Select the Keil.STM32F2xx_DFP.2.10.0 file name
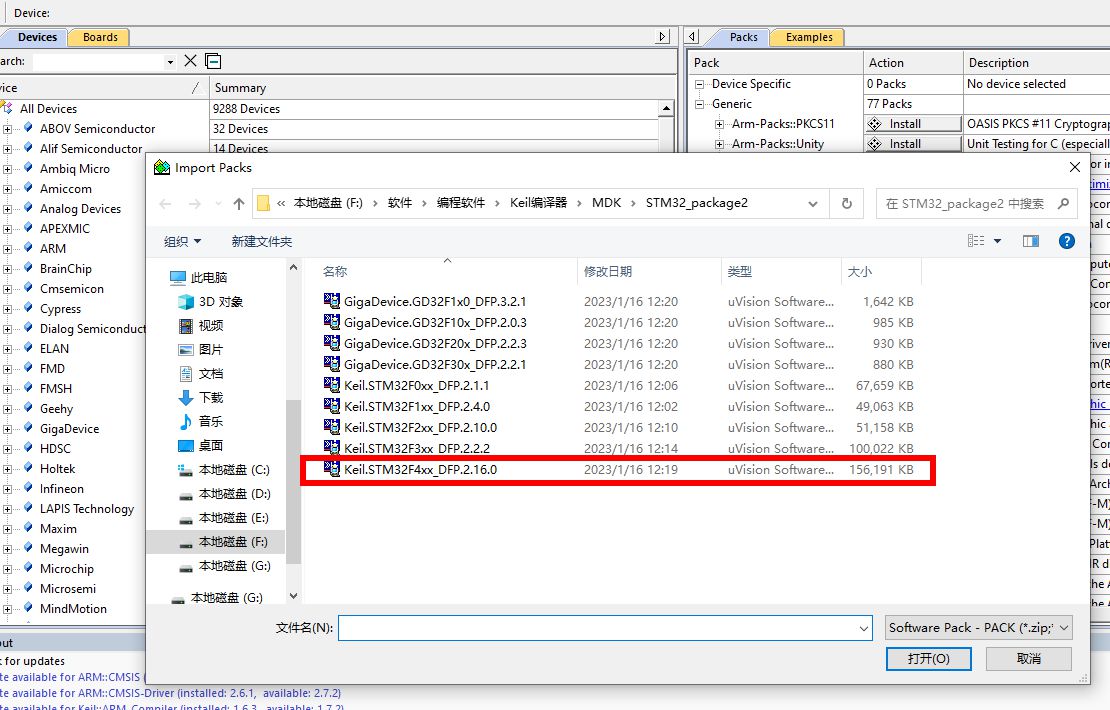Screen dimensions: 1110x710 pos(420,428)
